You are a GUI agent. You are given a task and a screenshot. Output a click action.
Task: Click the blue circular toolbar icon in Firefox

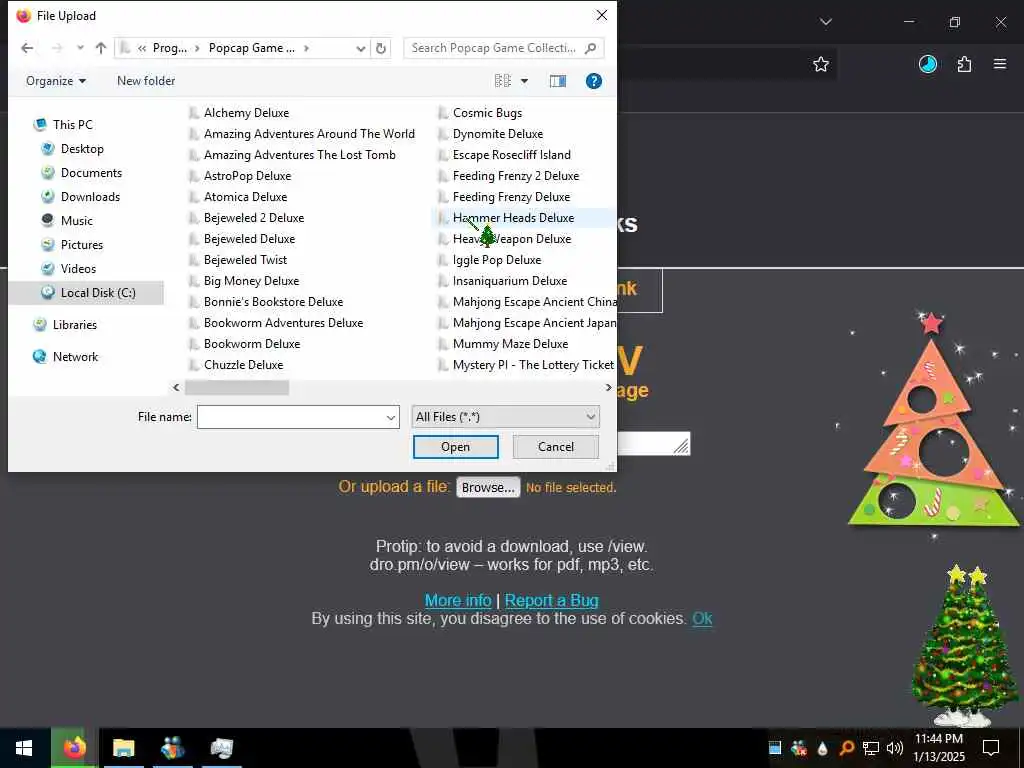pyautogui.click(x=927, y=64)
